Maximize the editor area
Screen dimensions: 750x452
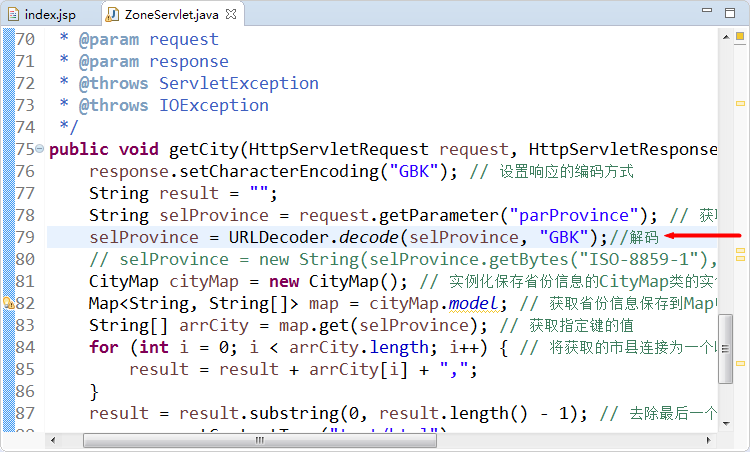click(x=730, y=13)
